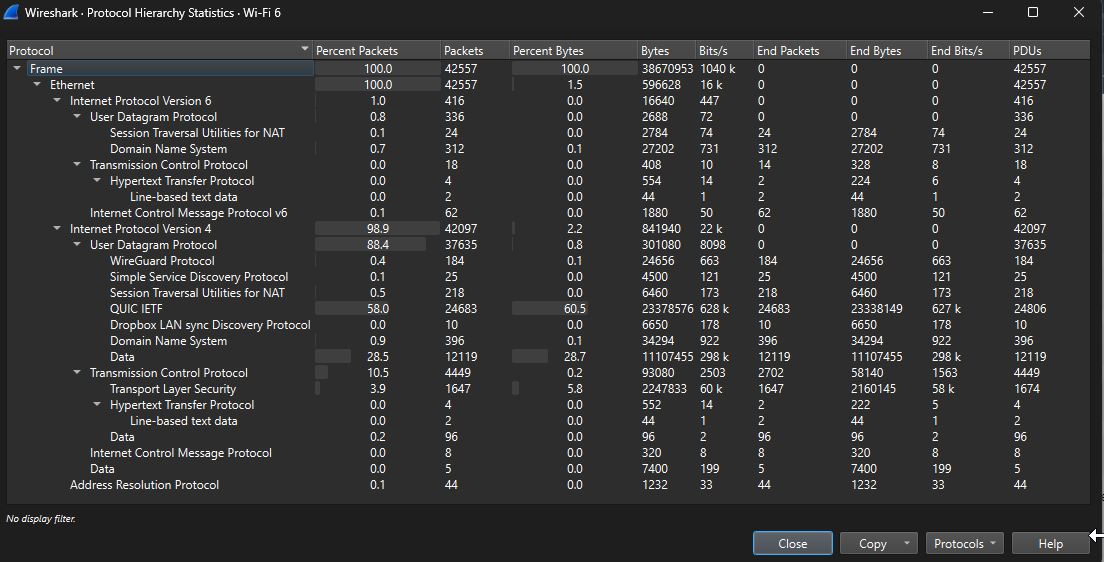Select Address Resolution Protocol row
1104x562 pixels.
(548, 485)
